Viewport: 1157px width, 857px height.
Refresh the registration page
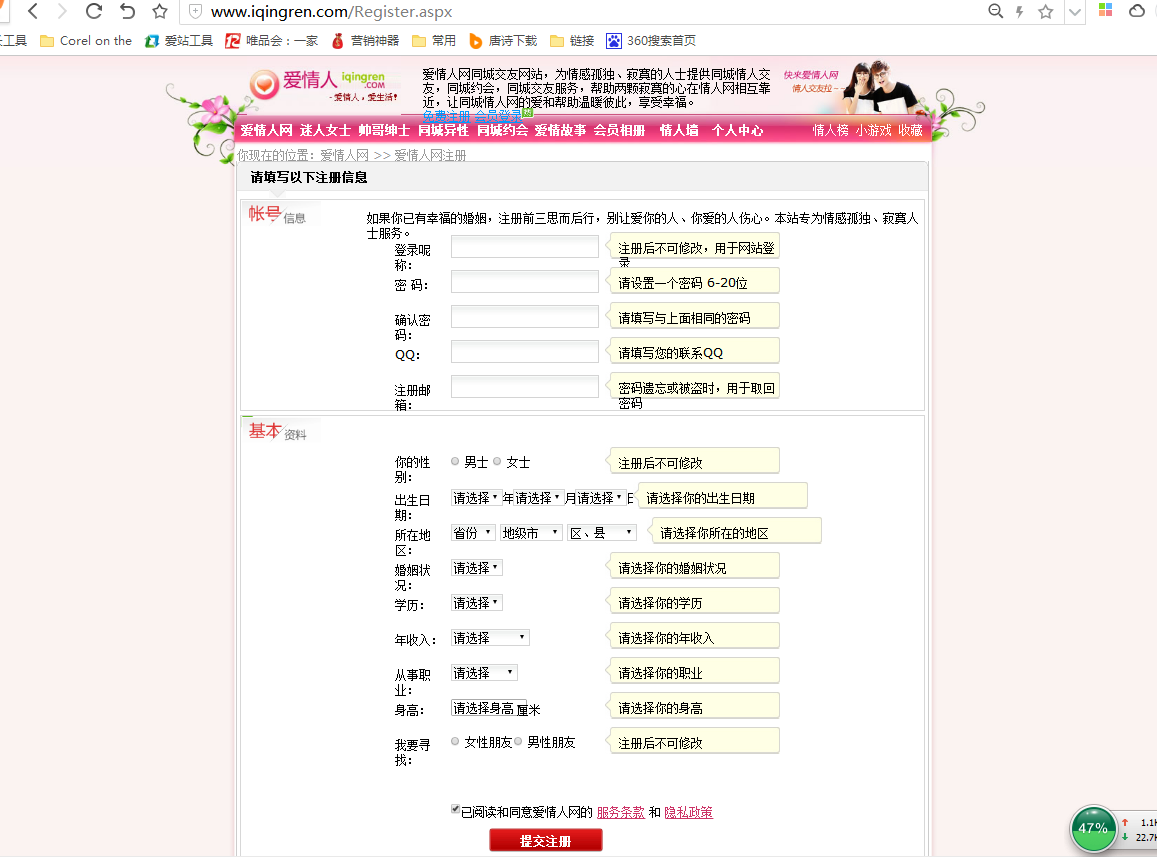(x=94, y=13)
